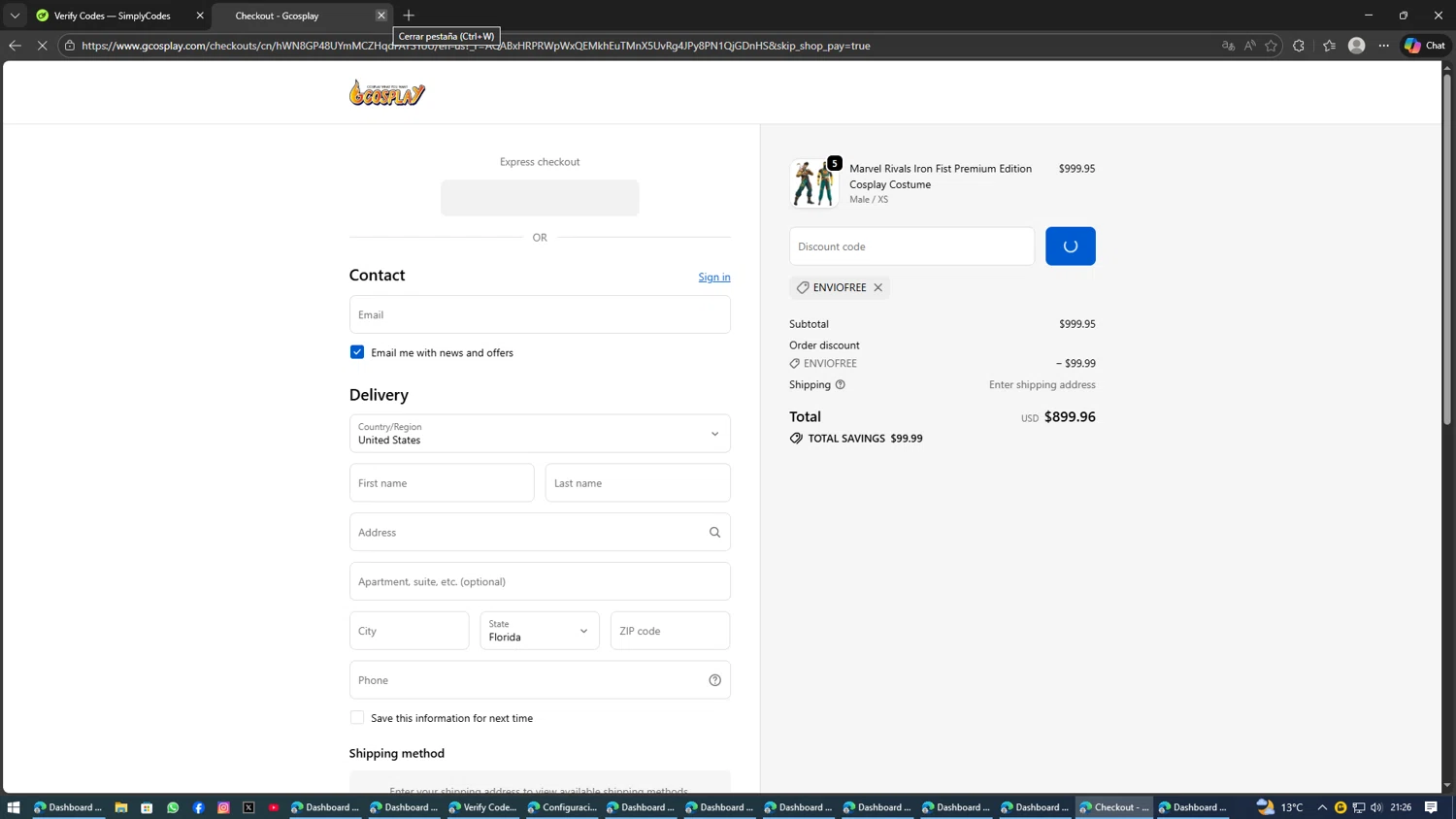
Task: Open the translate page icon
Action: click(x=1228, y=46)
